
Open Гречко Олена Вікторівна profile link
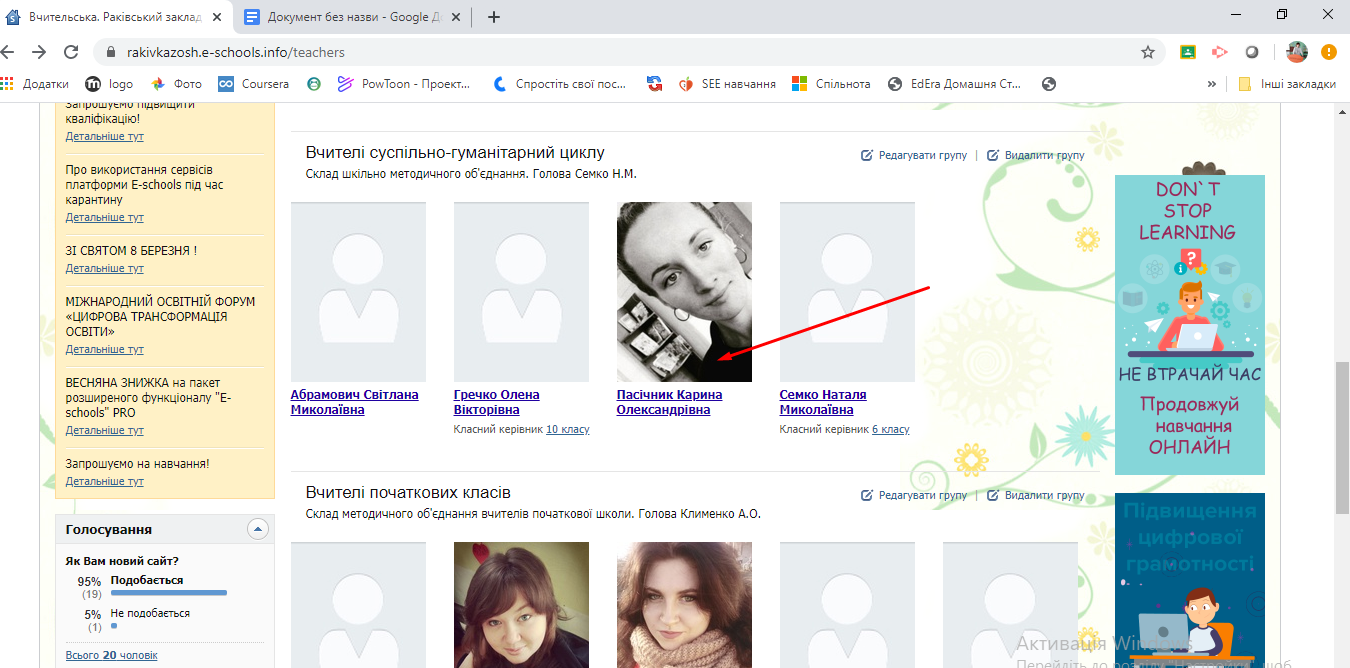(x=496, y=402)
